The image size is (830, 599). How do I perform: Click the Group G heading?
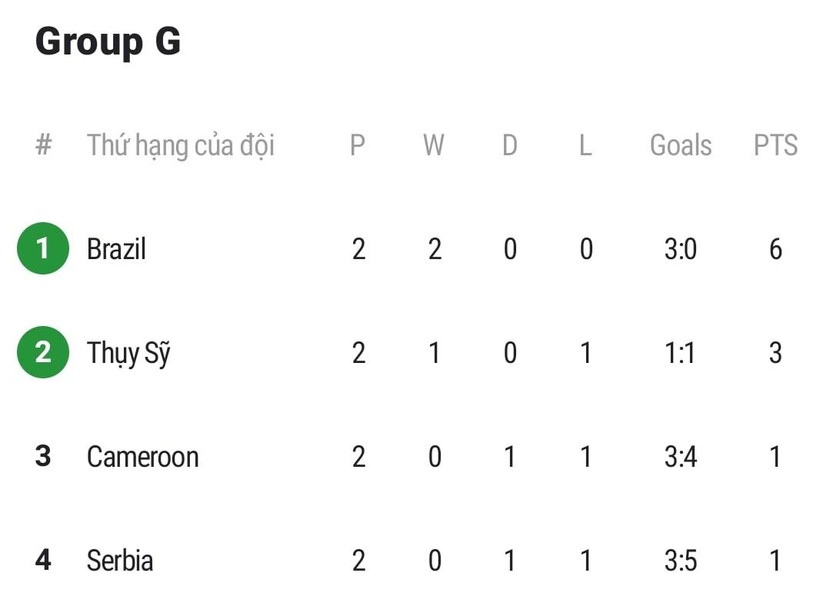[108, 42]
